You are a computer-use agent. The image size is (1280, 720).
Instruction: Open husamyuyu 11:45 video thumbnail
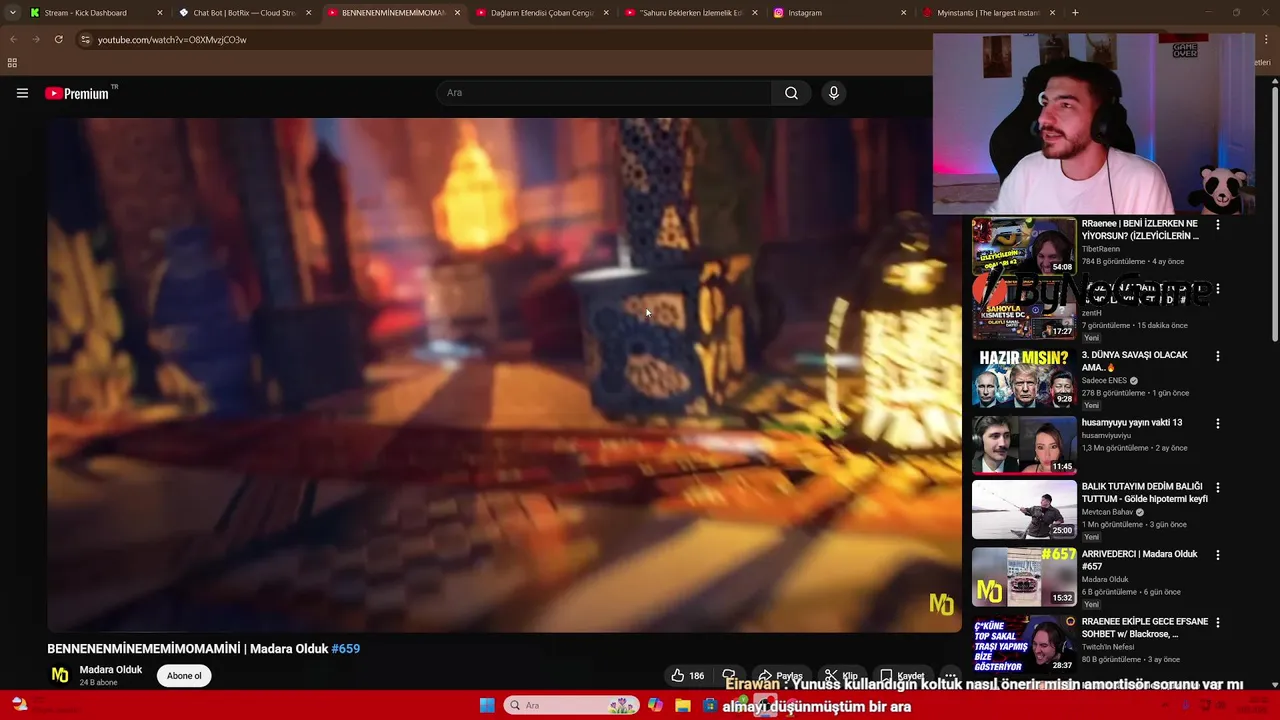(x=1024, y=444)
